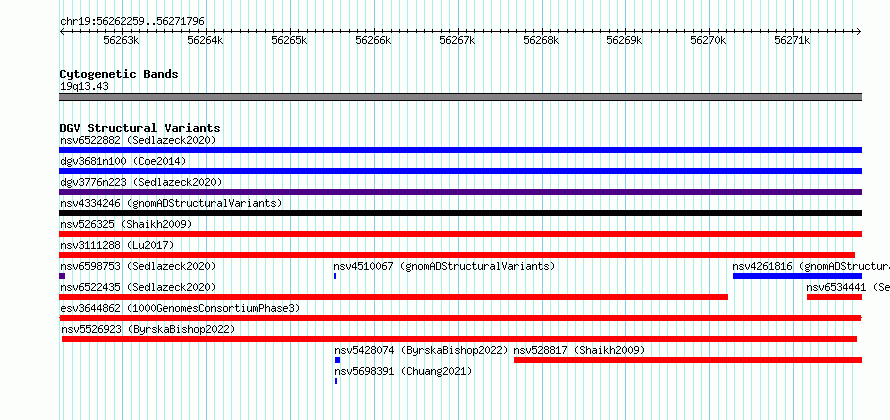Click the small blue marker under nsv5428074
890x420 pixels.
click(337, 360)
